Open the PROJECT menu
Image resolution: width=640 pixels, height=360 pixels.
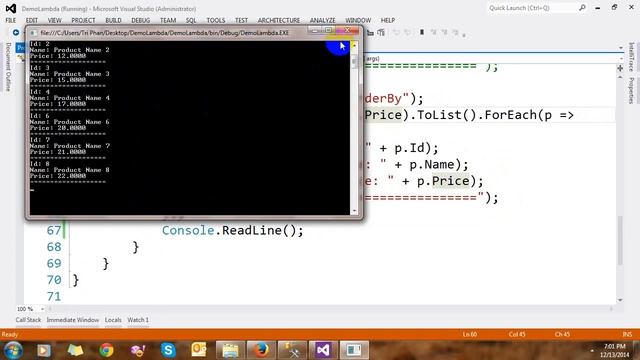point(83,20)
